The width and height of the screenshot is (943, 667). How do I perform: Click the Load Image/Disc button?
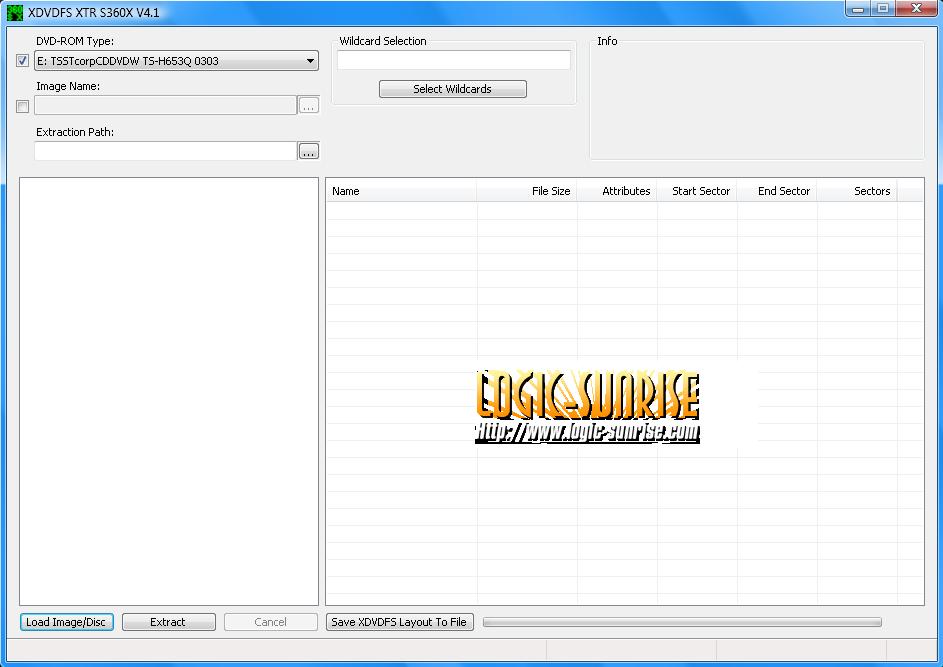point(66,622)
